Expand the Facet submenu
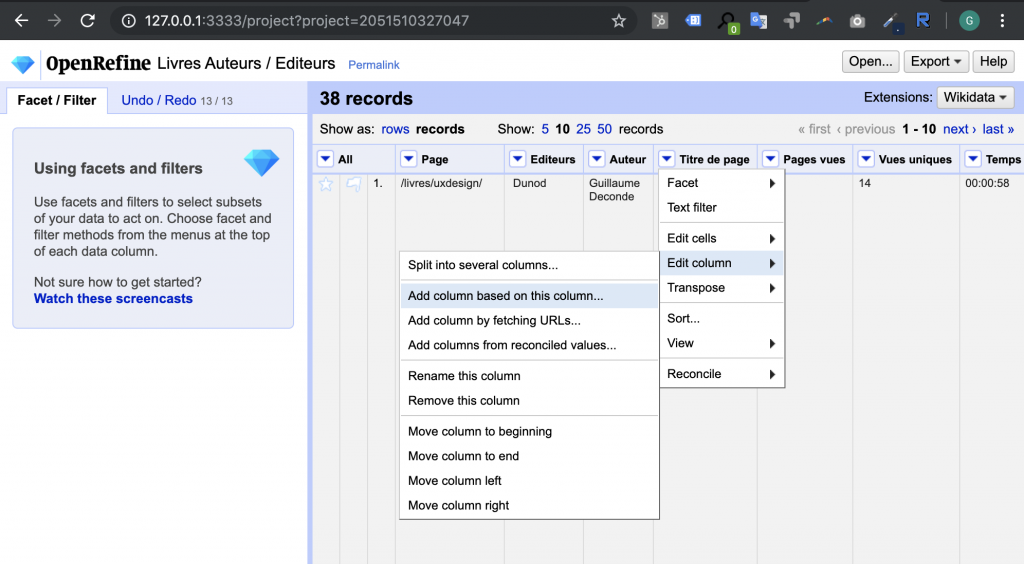The height and width of the screenshot is (564, 1024). (722, 183)
